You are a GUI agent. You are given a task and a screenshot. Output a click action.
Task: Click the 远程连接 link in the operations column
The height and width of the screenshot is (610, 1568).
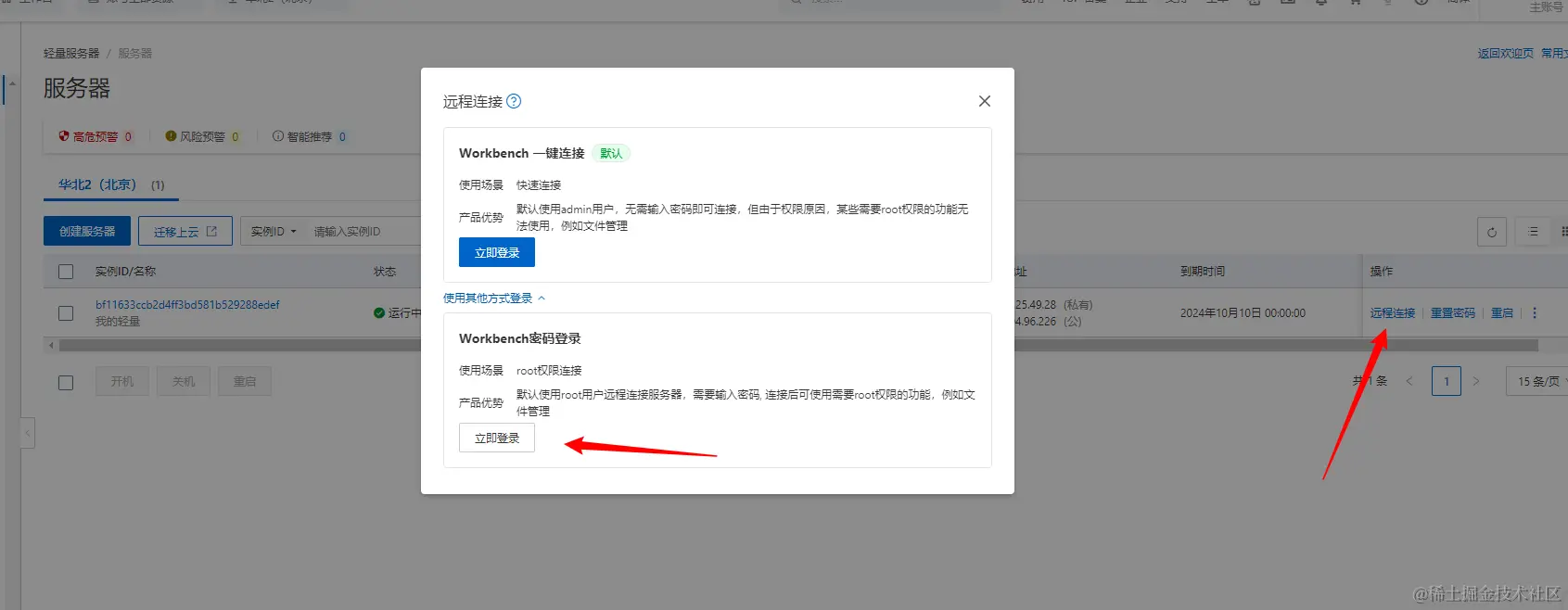(1393, 313)
